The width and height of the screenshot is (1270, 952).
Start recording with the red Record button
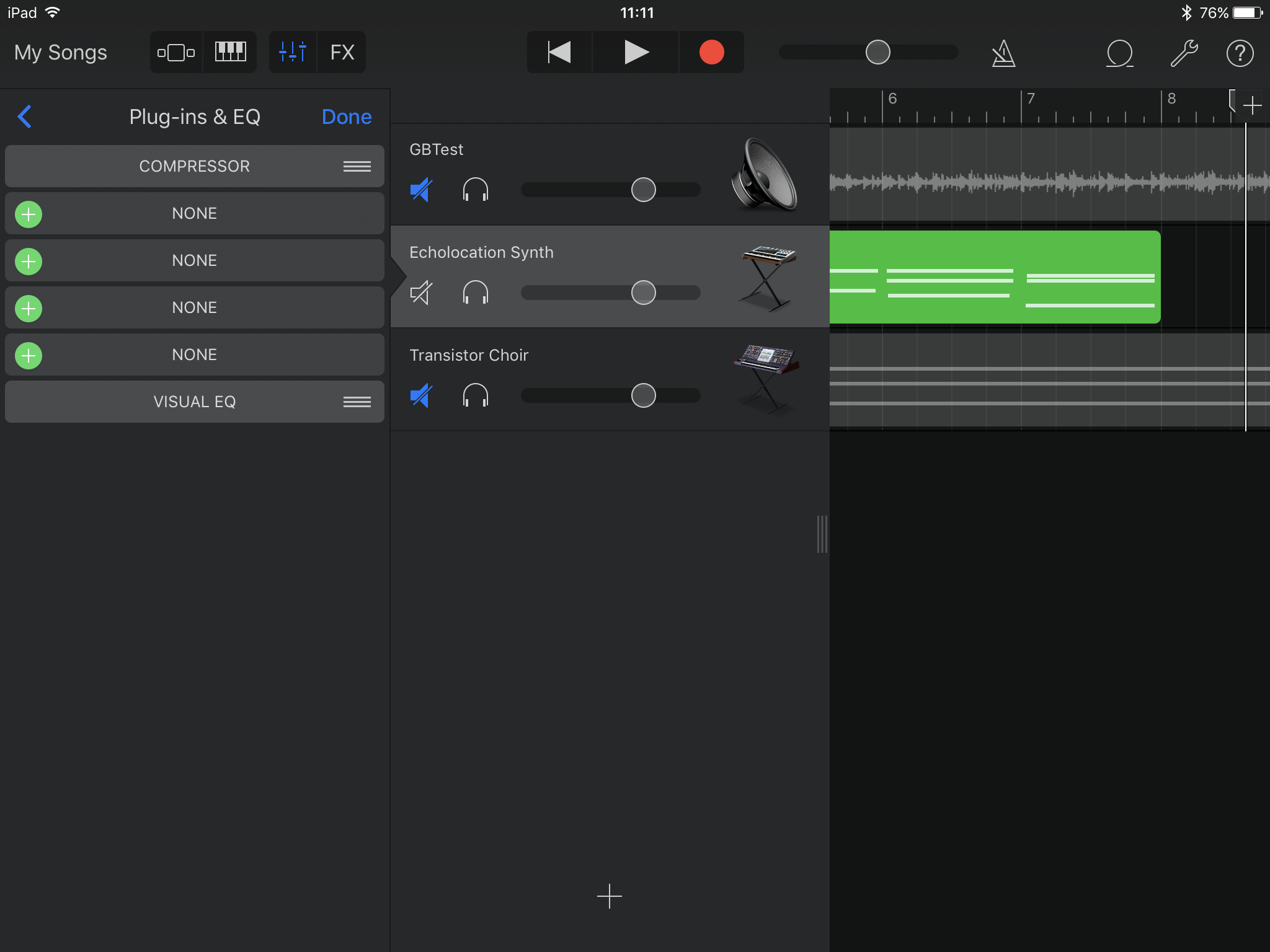(x=711, y=53)
